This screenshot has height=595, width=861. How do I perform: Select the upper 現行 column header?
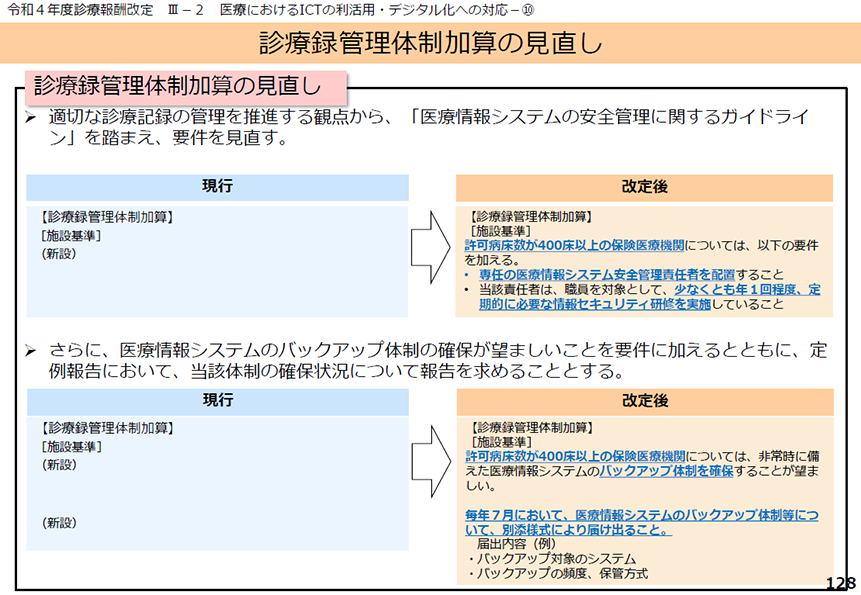(217, 187)
